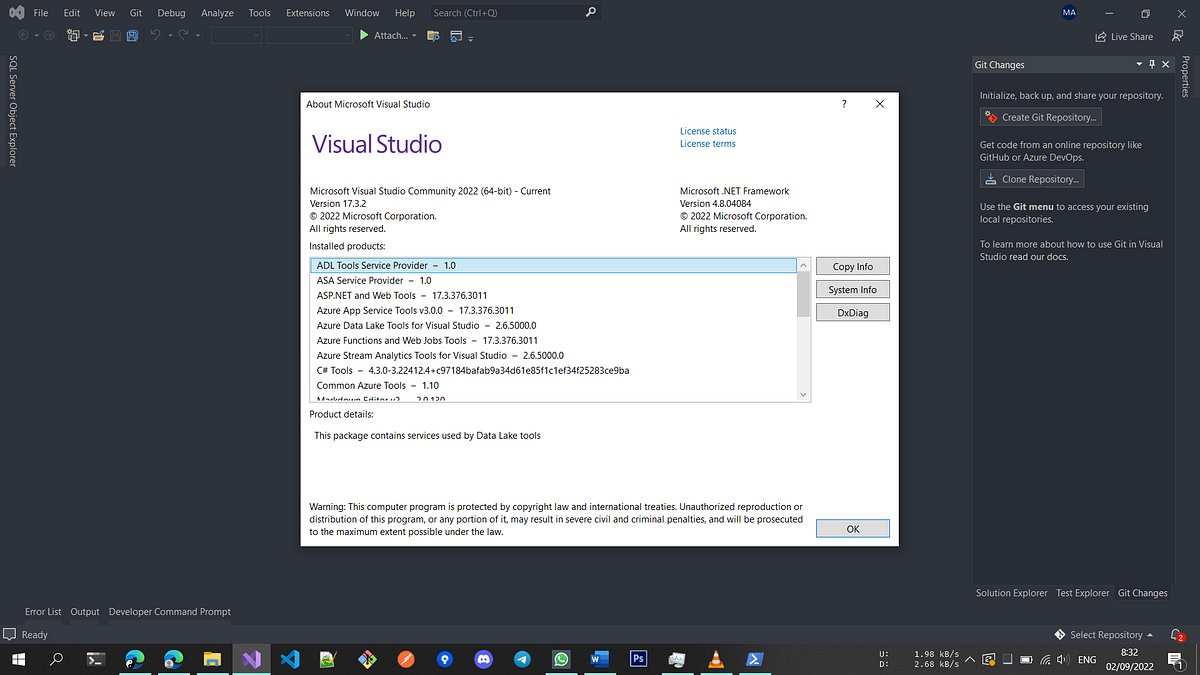This screenshot has height=675, width=1200.
Task: Click the Navigate Backward arrow icon
Action: coord(23,35)
